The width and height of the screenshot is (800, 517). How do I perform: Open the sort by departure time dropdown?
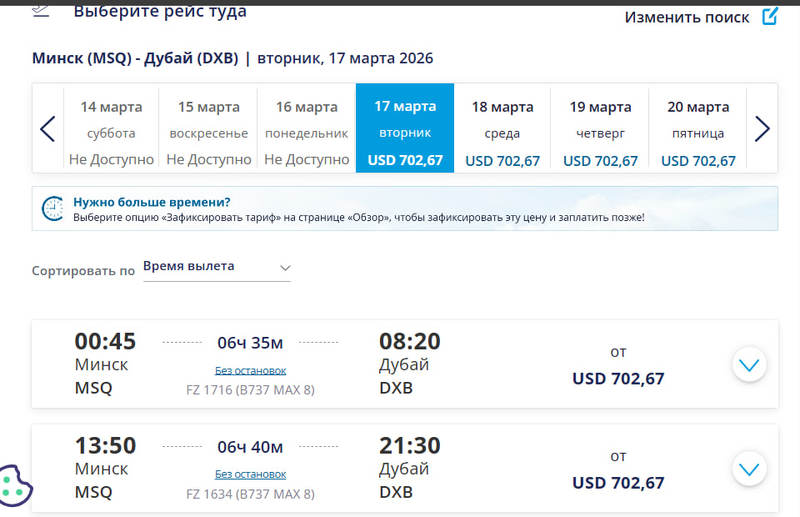[217, 267]
